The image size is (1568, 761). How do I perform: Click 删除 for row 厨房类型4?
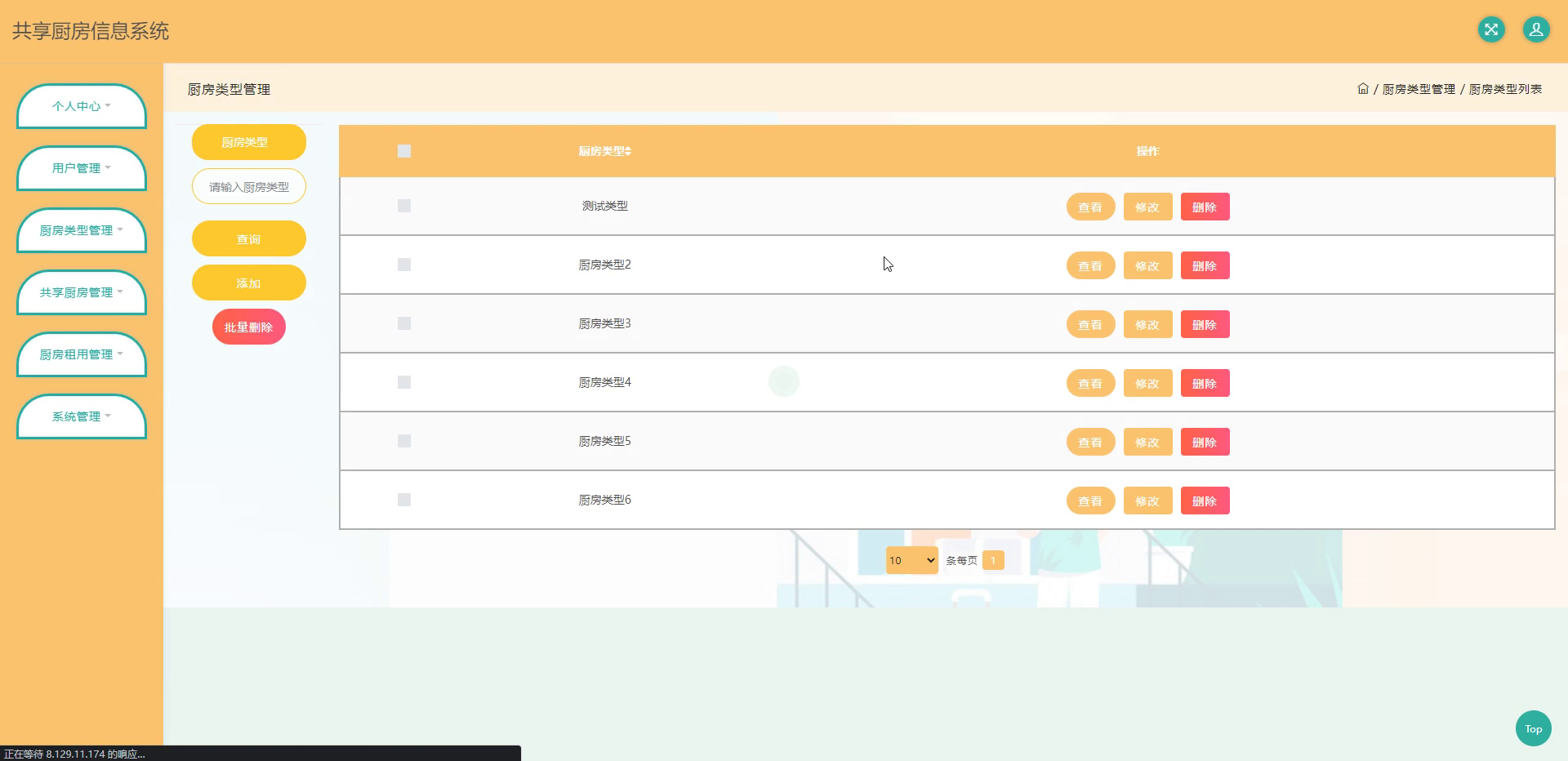(1205, 383)
